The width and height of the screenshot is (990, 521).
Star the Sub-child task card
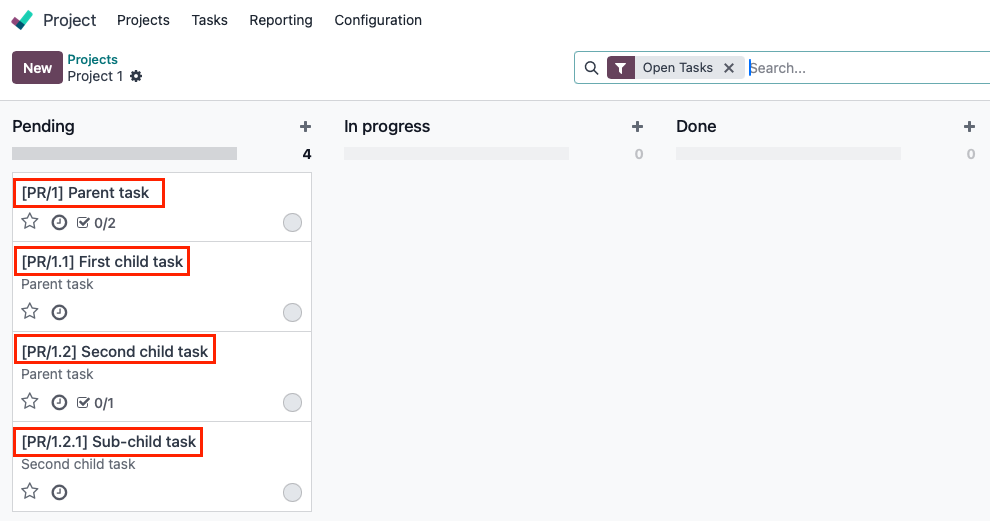click(x=30, y=491)
